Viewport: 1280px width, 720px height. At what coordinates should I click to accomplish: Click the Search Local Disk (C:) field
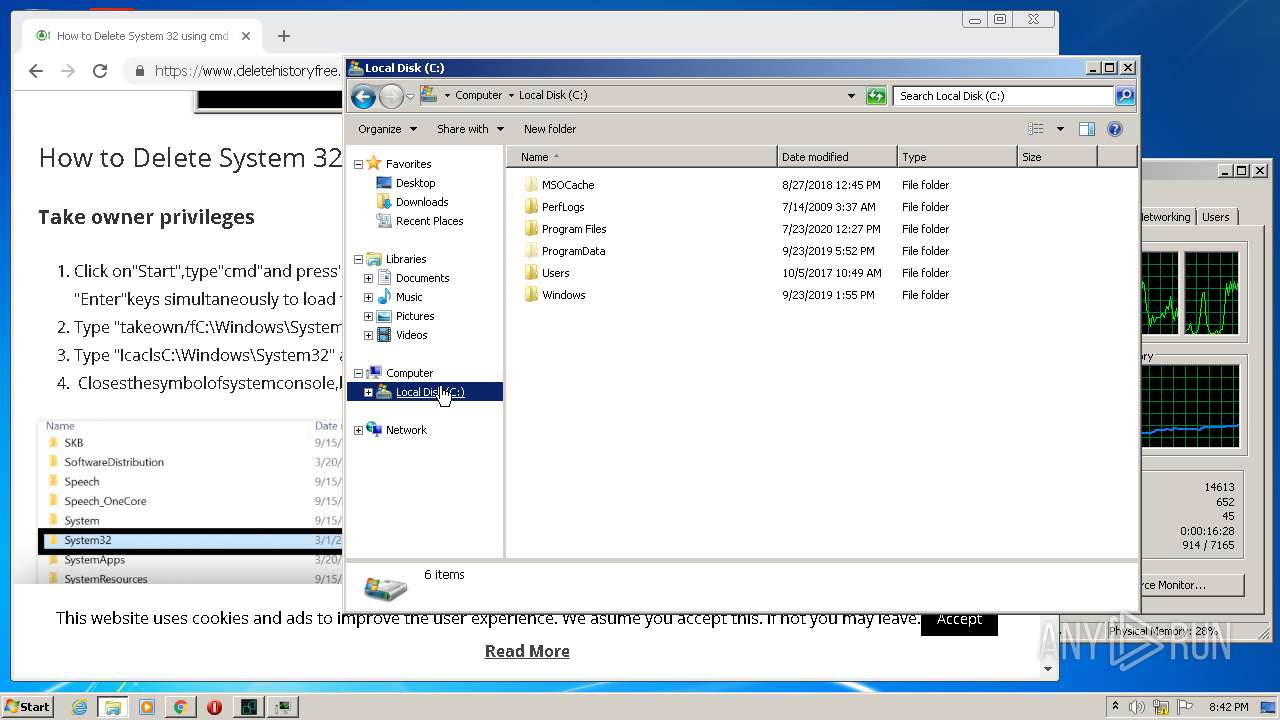1003,96
